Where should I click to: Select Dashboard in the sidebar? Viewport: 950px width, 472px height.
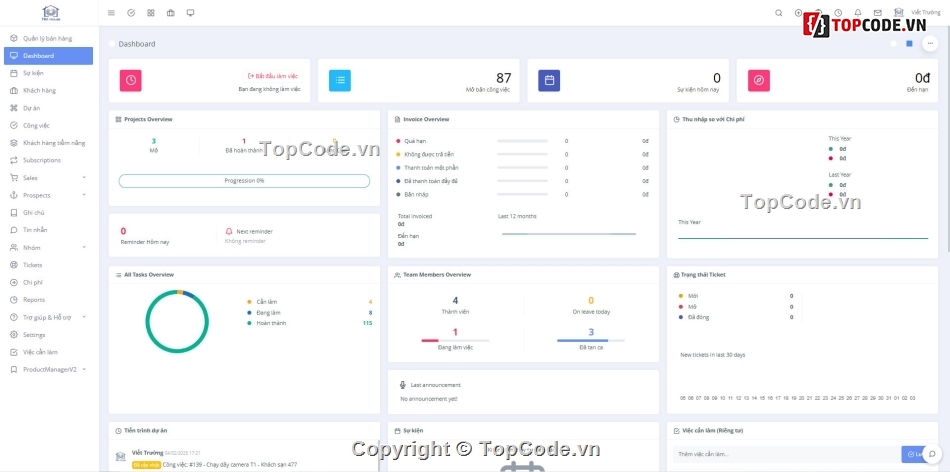(48, 56)
